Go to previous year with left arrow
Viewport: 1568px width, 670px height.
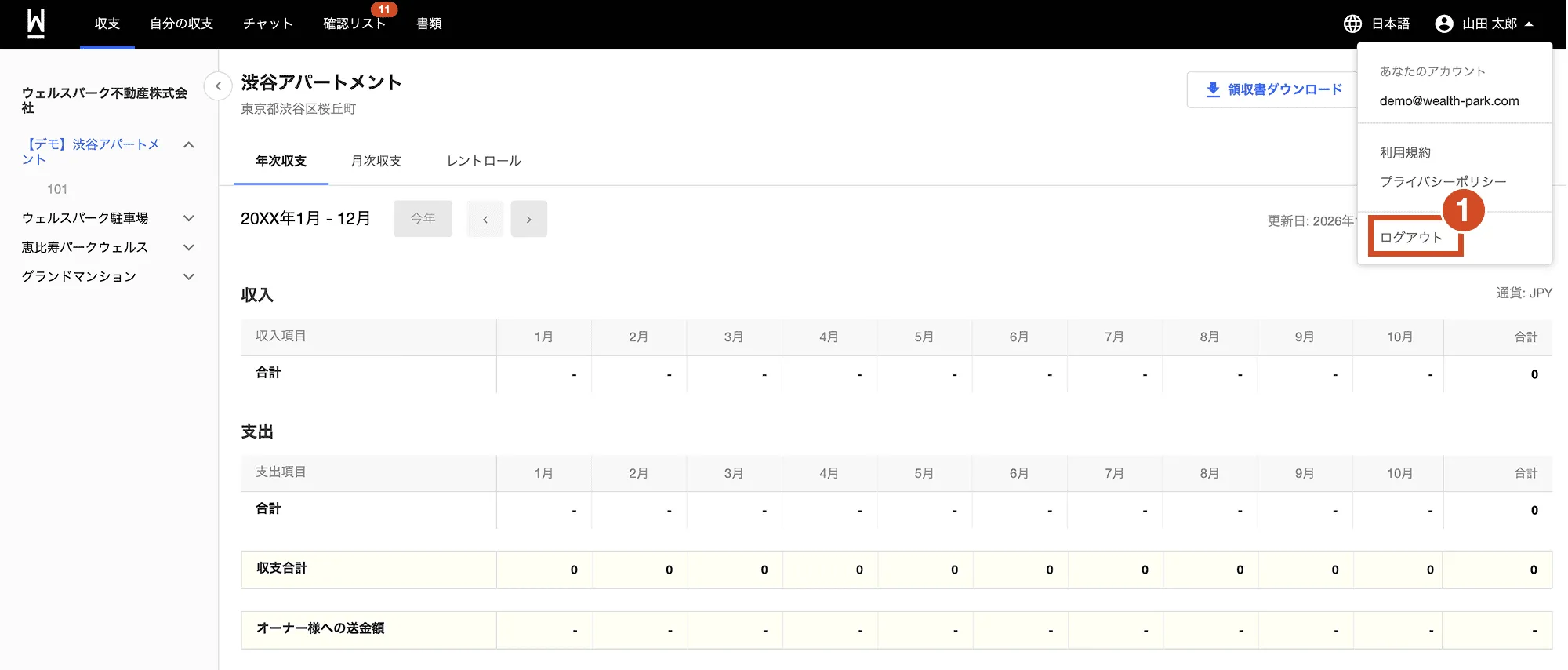485,219
